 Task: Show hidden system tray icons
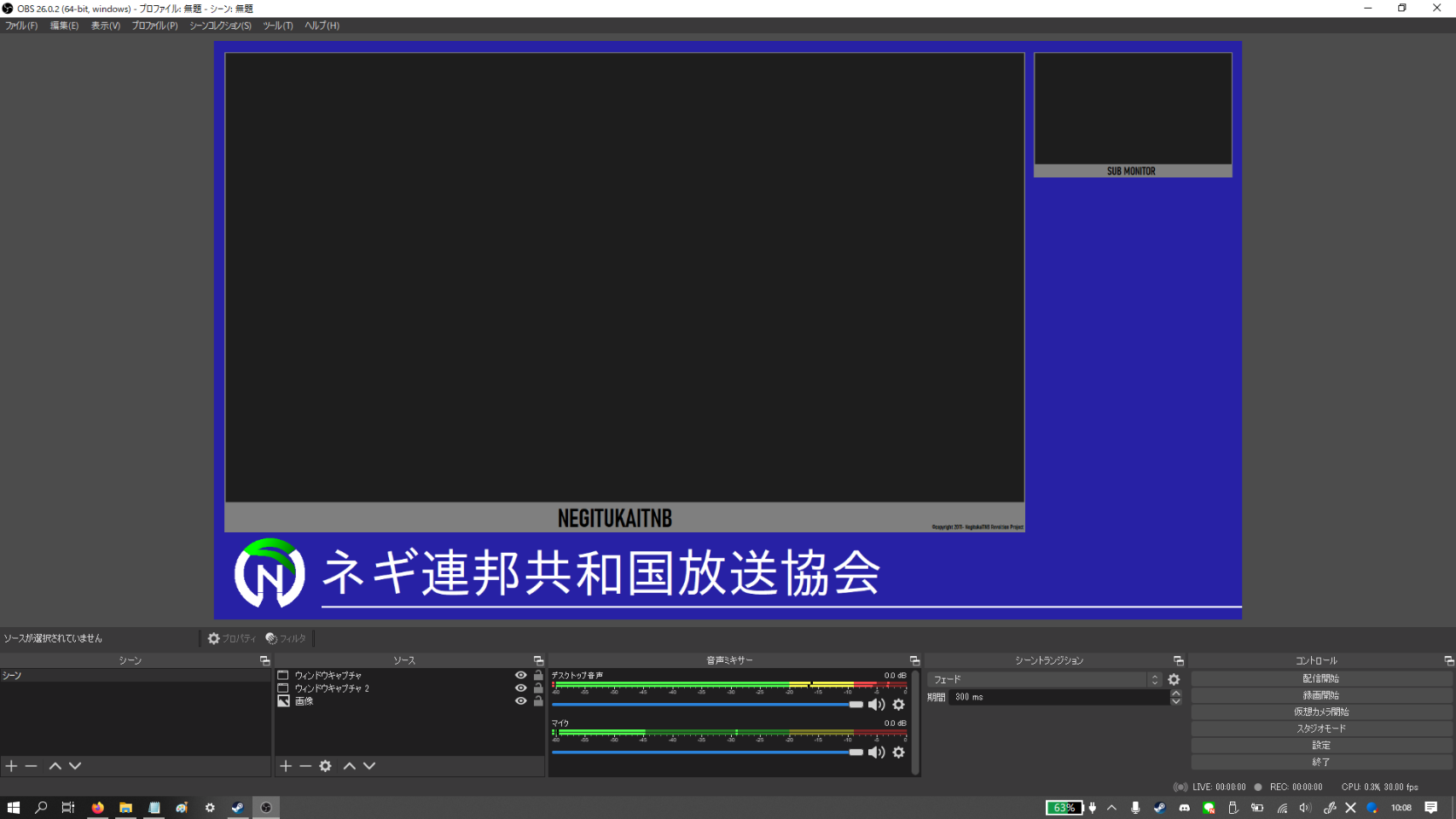(1111, 808)
